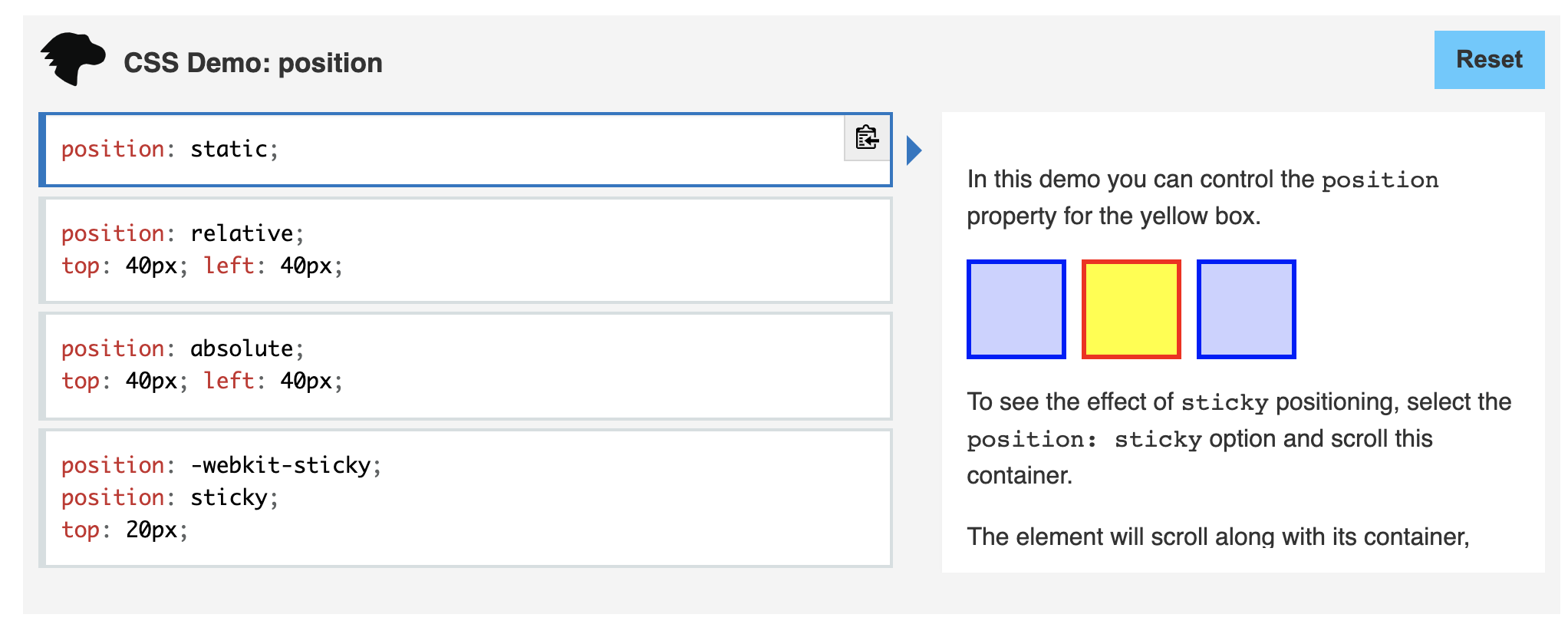Click the position: -webkit-sticky line
Viewport: 1568px width, 634px height.
coord(222,464)
